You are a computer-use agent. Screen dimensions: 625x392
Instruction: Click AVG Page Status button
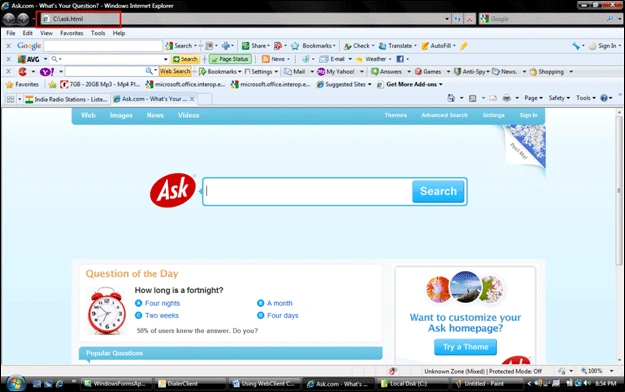(x=230, y=59)
